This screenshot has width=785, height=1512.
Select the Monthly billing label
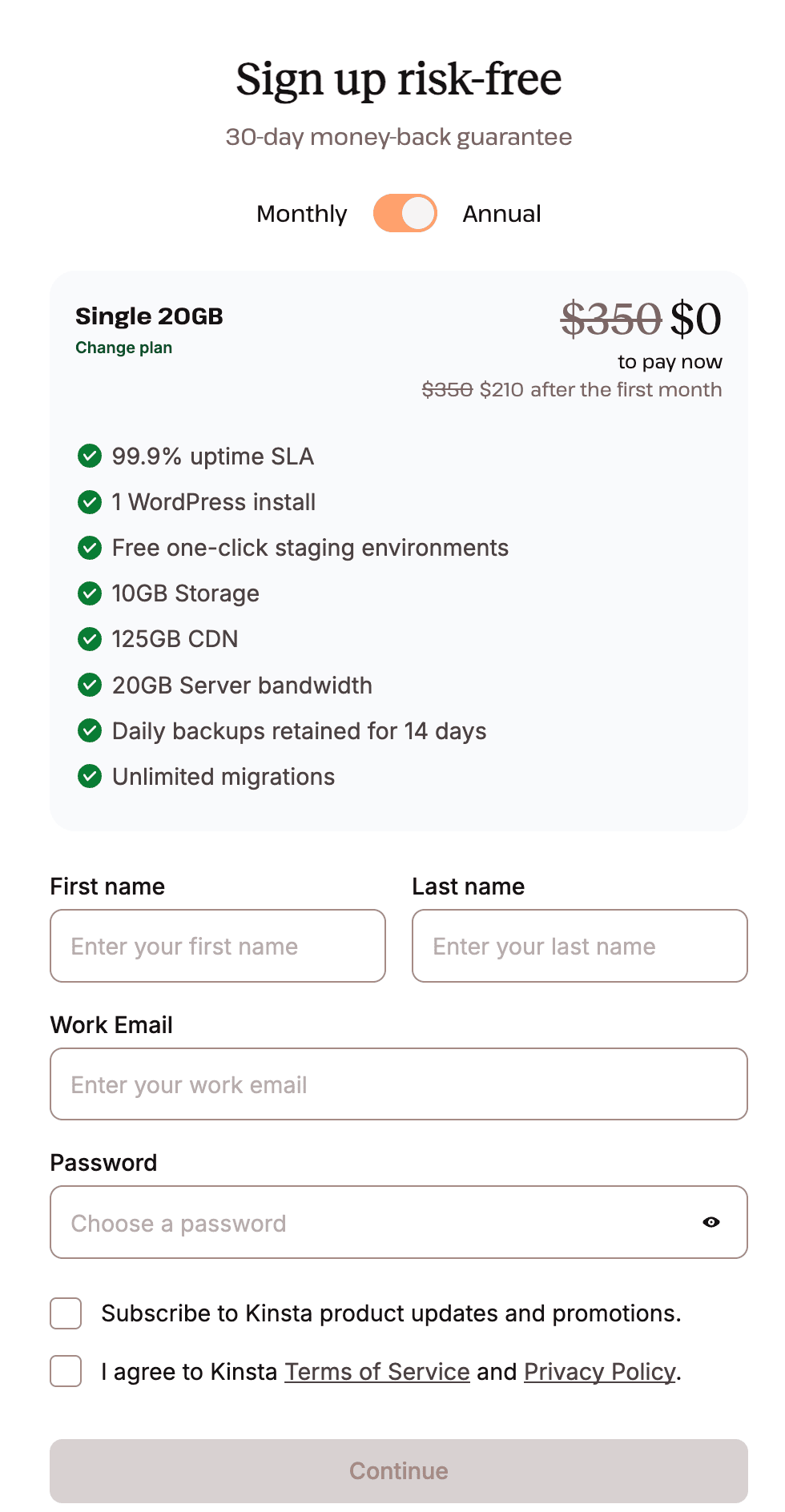302,214
